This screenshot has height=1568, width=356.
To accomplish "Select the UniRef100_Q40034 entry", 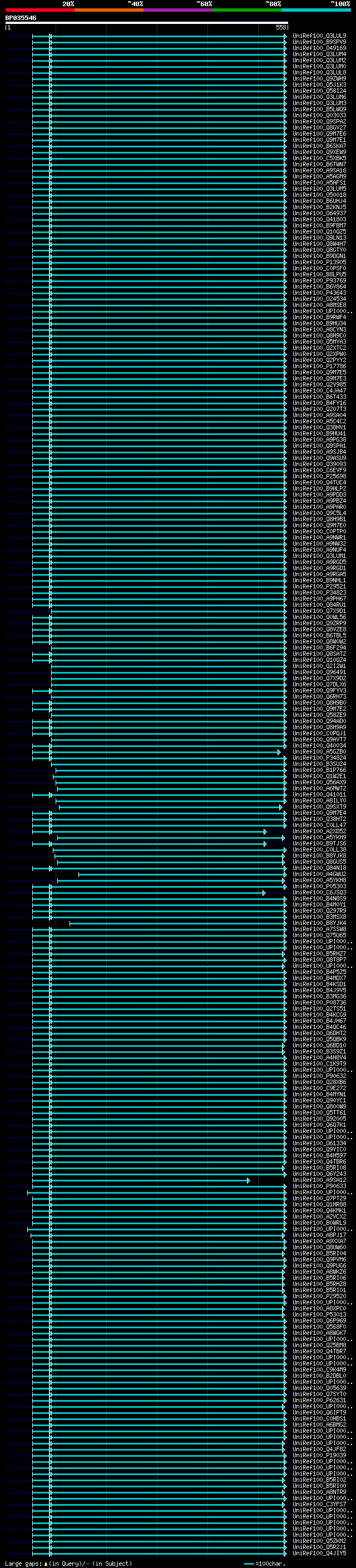I will tap(319, 746).
